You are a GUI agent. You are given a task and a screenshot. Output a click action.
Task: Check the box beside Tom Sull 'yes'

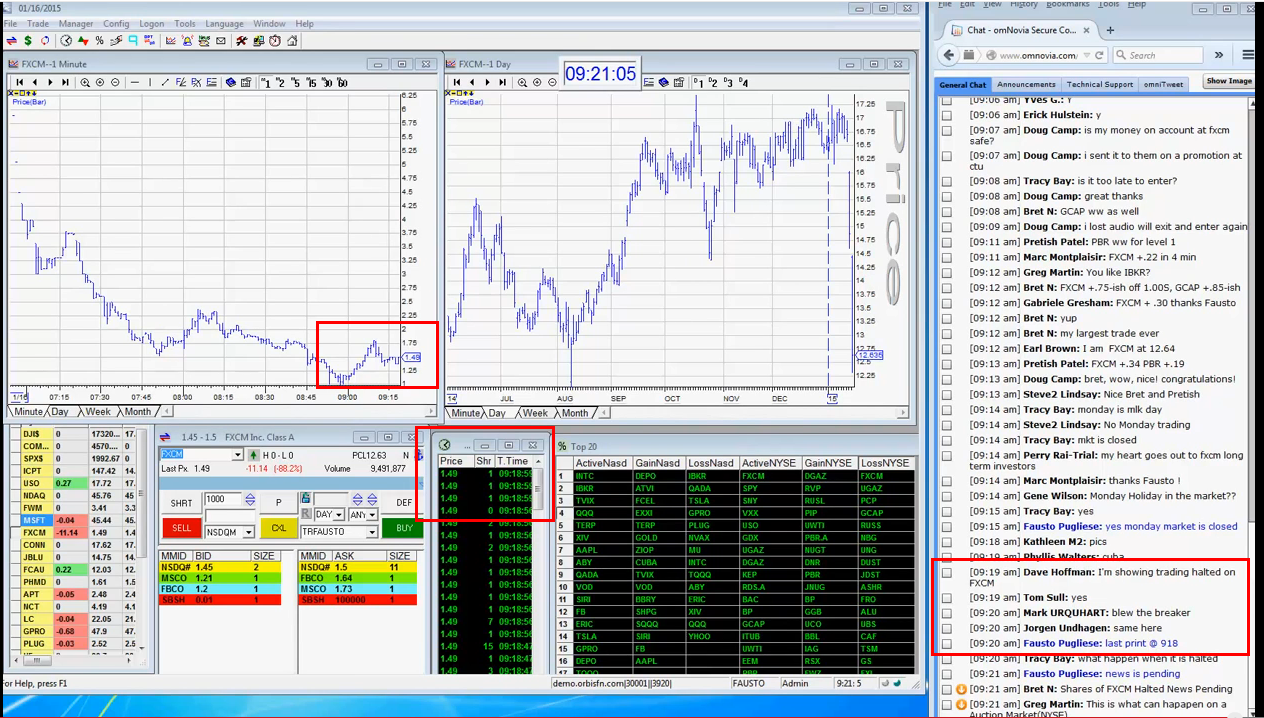tap(946, 598)
